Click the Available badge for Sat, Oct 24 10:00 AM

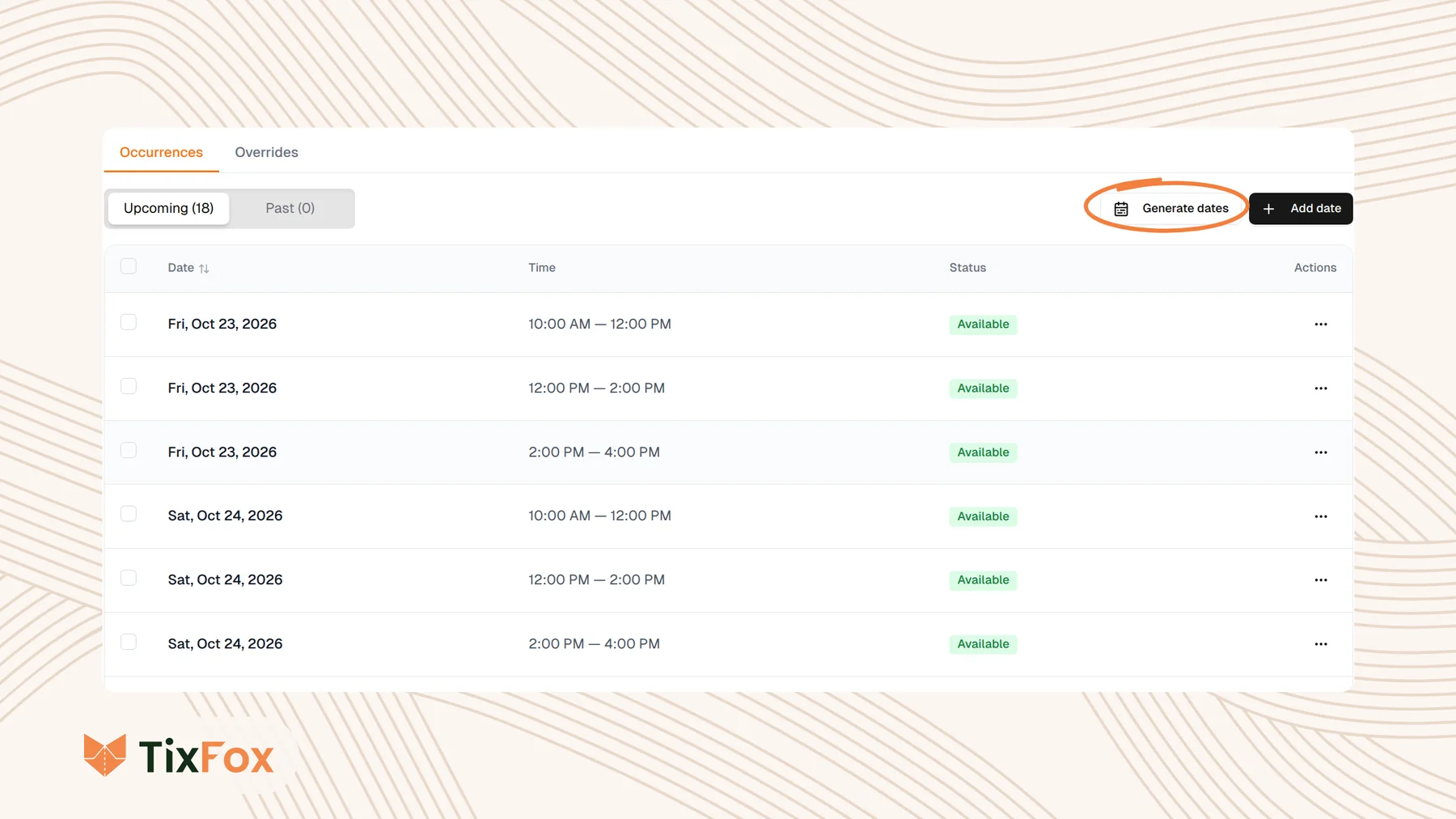[x=983, y=516]
